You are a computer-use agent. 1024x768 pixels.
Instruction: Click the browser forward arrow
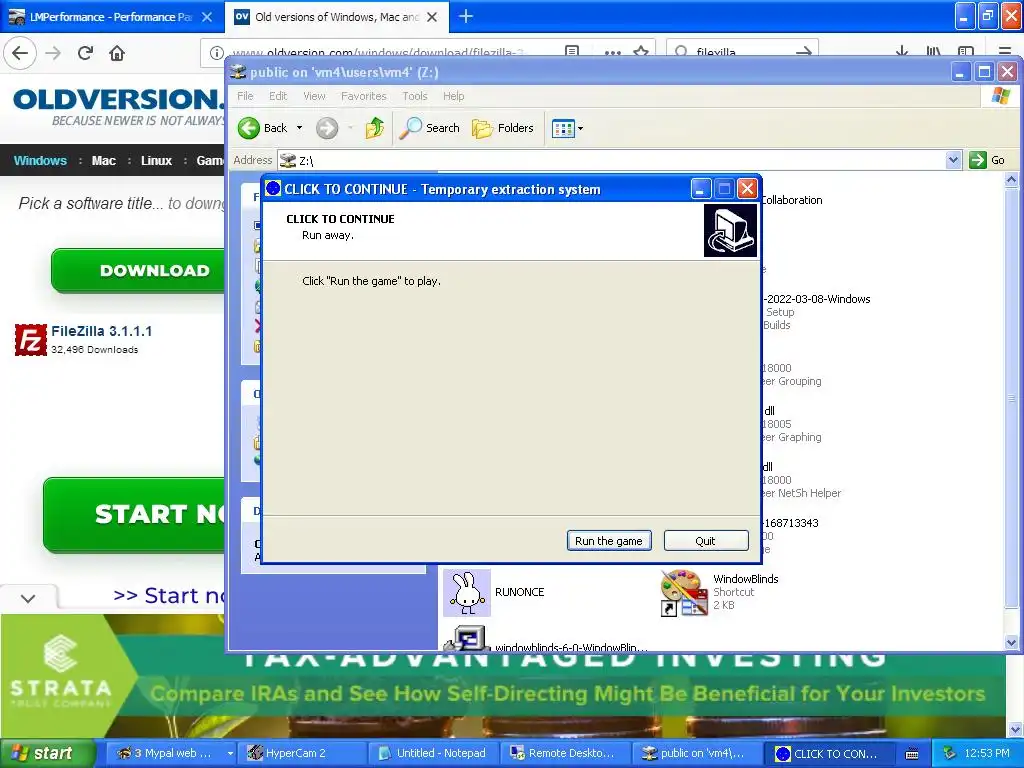click(53, 53)
